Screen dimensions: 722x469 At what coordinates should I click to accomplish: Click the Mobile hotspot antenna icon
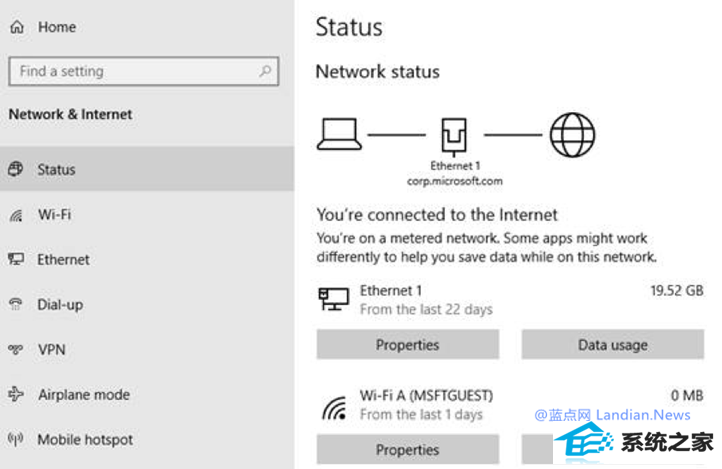coord(15,439)
